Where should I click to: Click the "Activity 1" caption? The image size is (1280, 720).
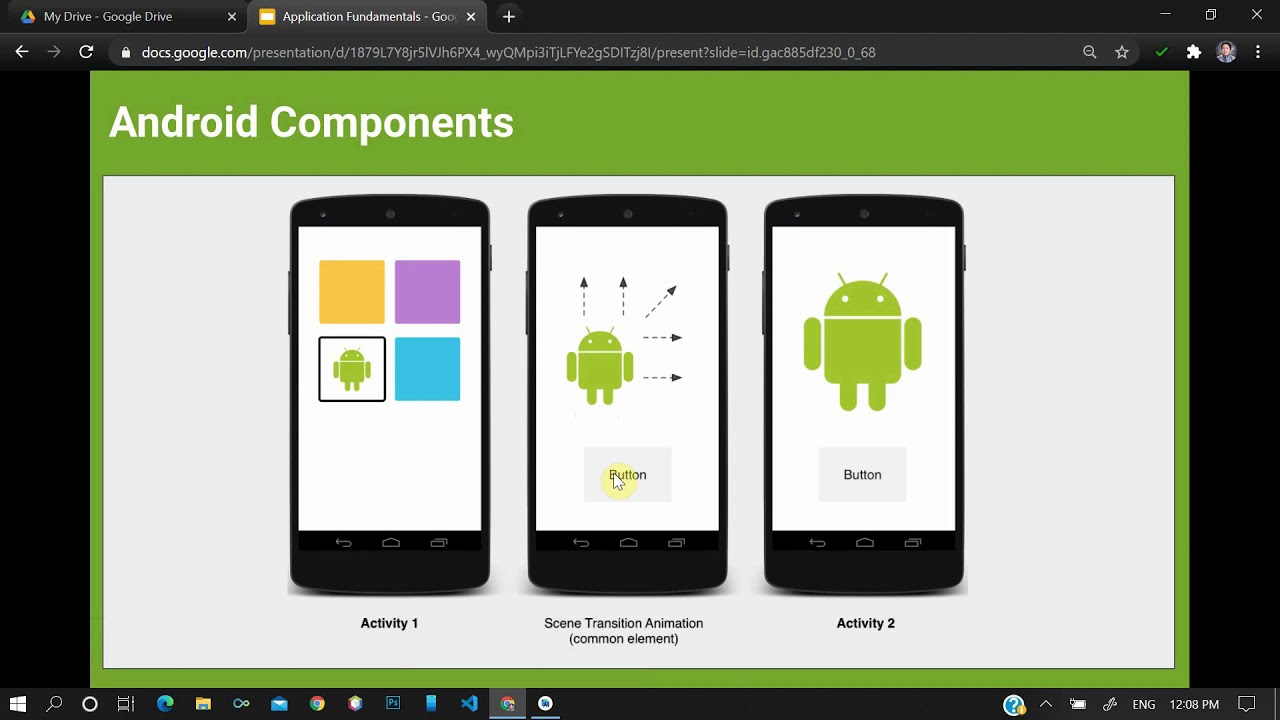tap(389, 623)
